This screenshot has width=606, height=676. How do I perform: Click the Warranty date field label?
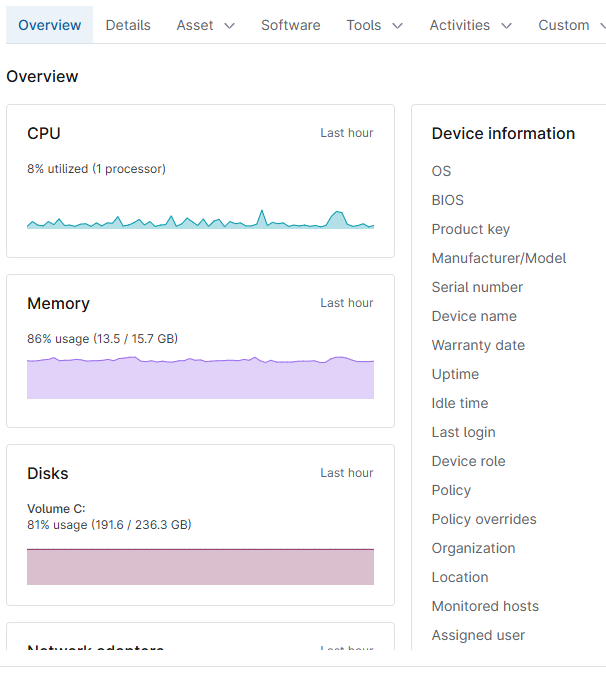click(478, 345)
